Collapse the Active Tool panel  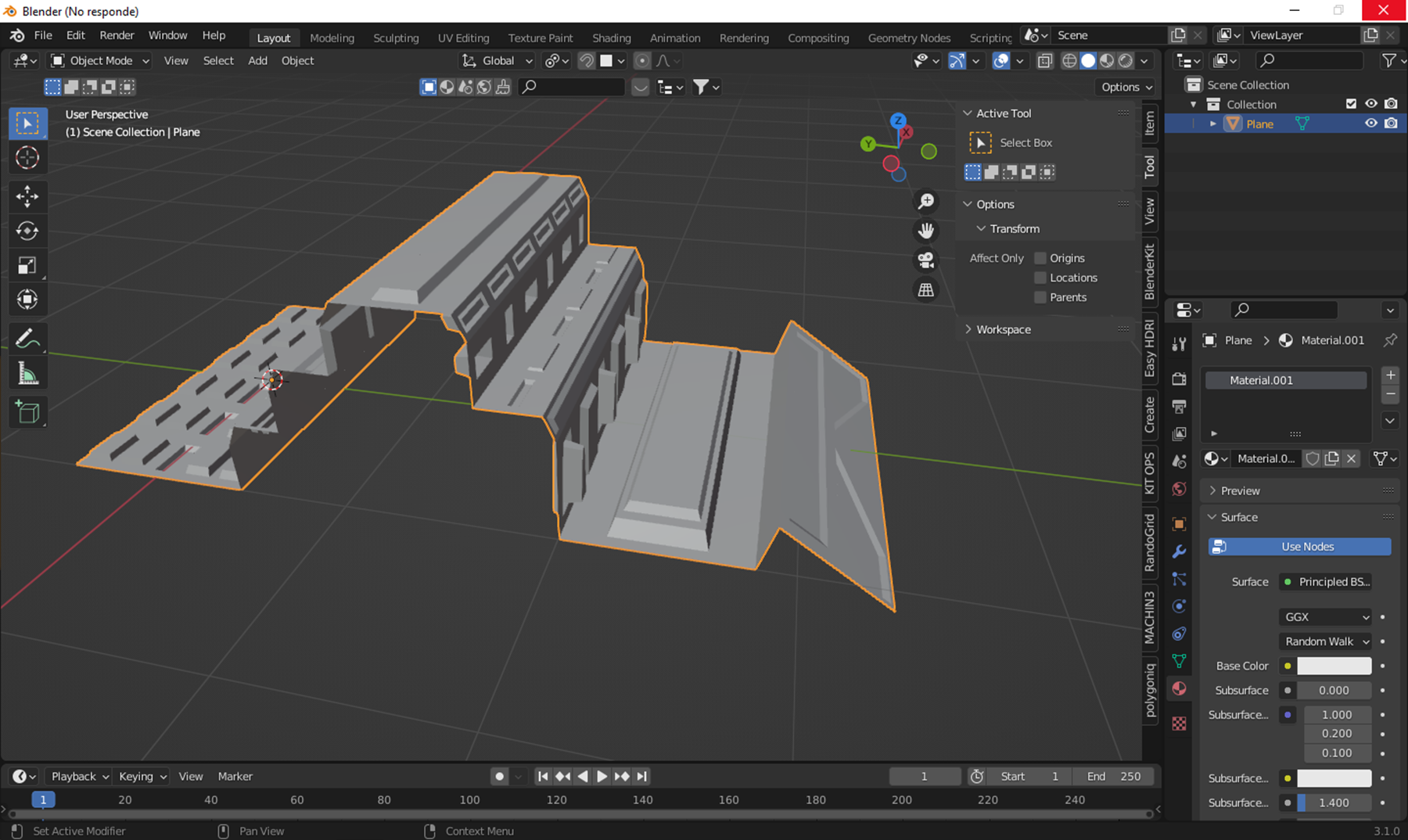pyautogui.click(x=1003, y=113)
